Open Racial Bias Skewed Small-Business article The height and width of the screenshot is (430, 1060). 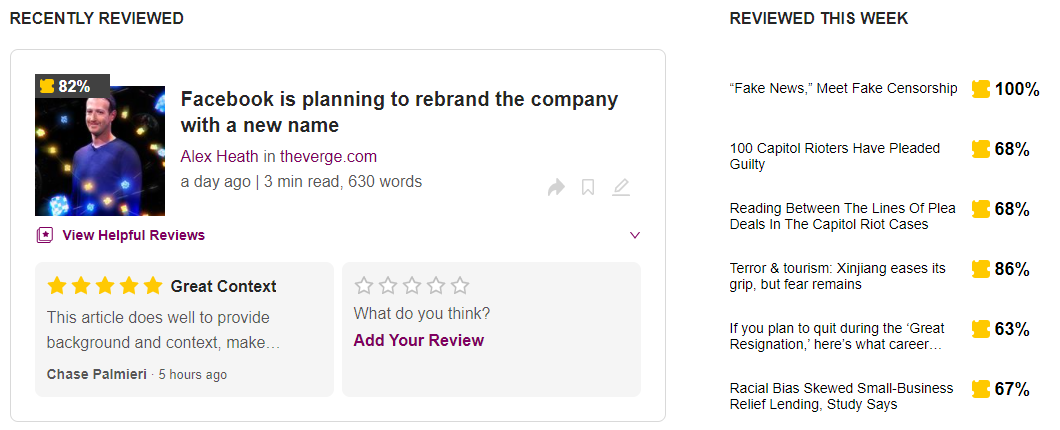pyautogui.click(x=841, y=396)
